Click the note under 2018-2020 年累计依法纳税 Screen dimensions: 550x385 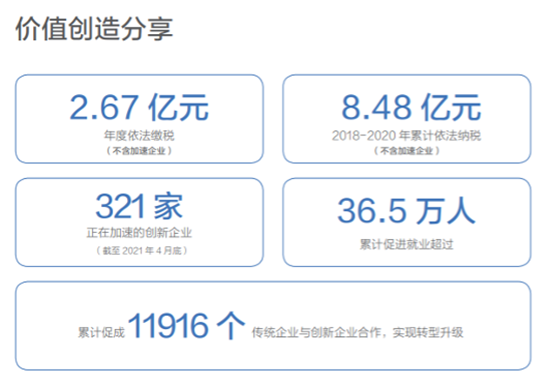407,151
